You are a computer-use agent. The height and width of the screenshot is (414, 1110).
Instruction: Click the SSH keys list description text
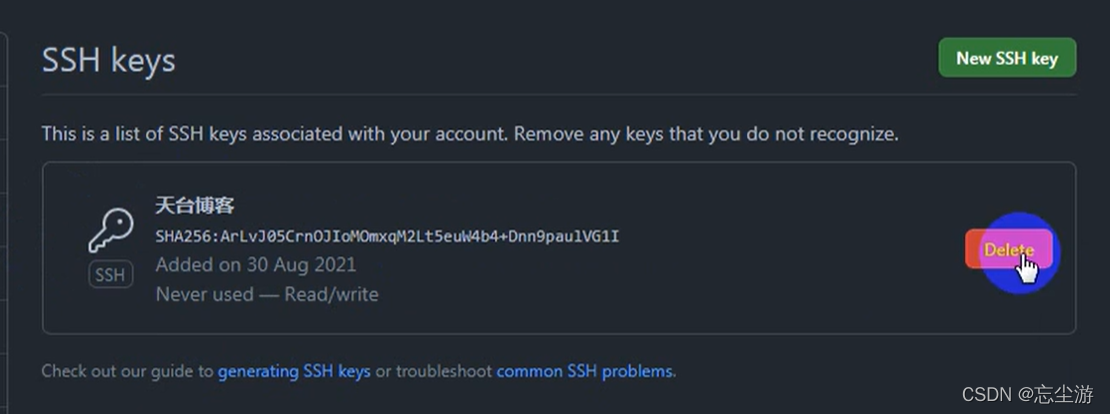[x=470, y=133]
